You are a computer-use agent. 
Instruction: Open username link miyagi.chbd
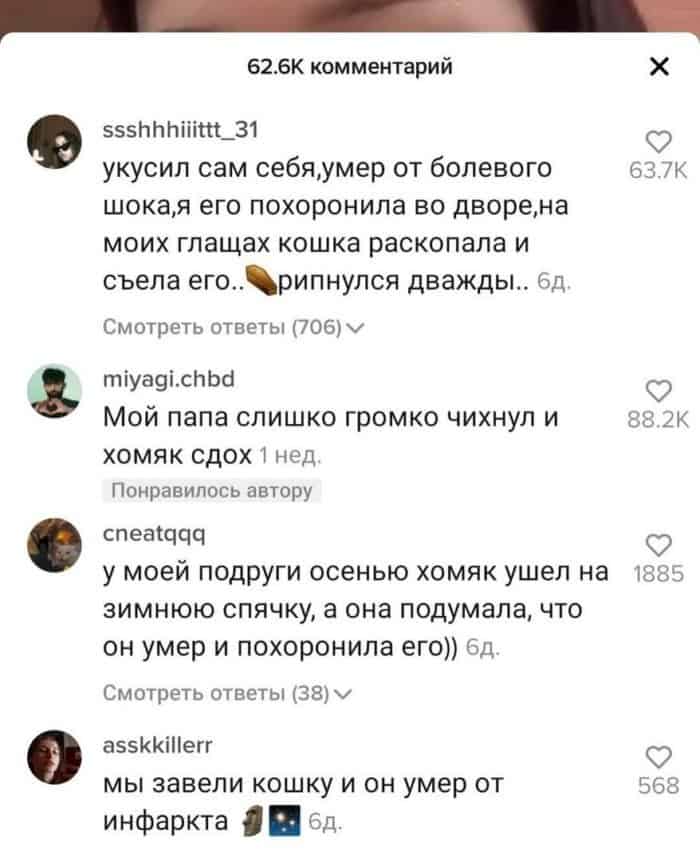click(169, 379)
